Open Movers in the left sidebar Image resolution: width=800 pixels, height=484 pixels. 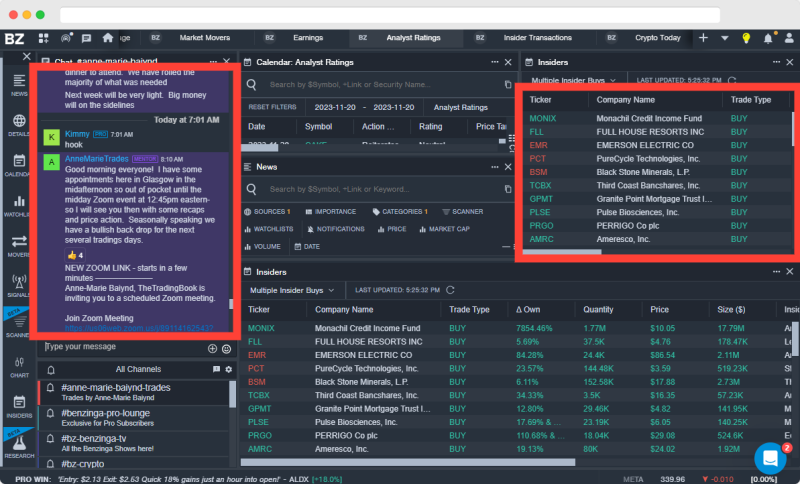[x=19, y=246]
